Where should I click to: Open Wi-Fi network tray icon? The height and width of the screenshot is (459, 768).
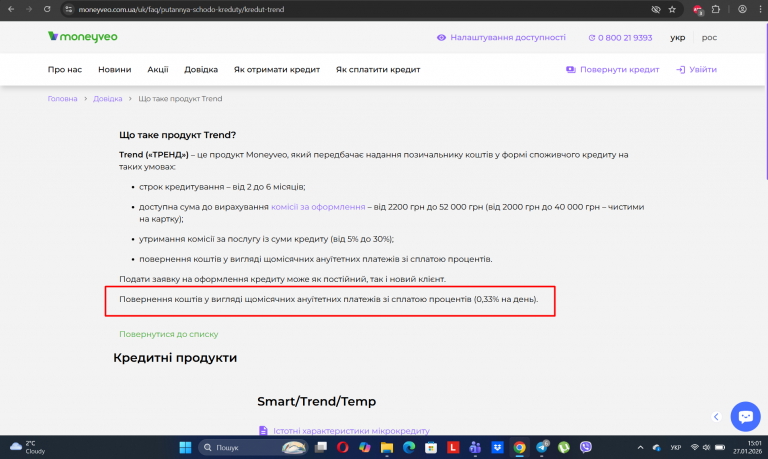(695, 447)
